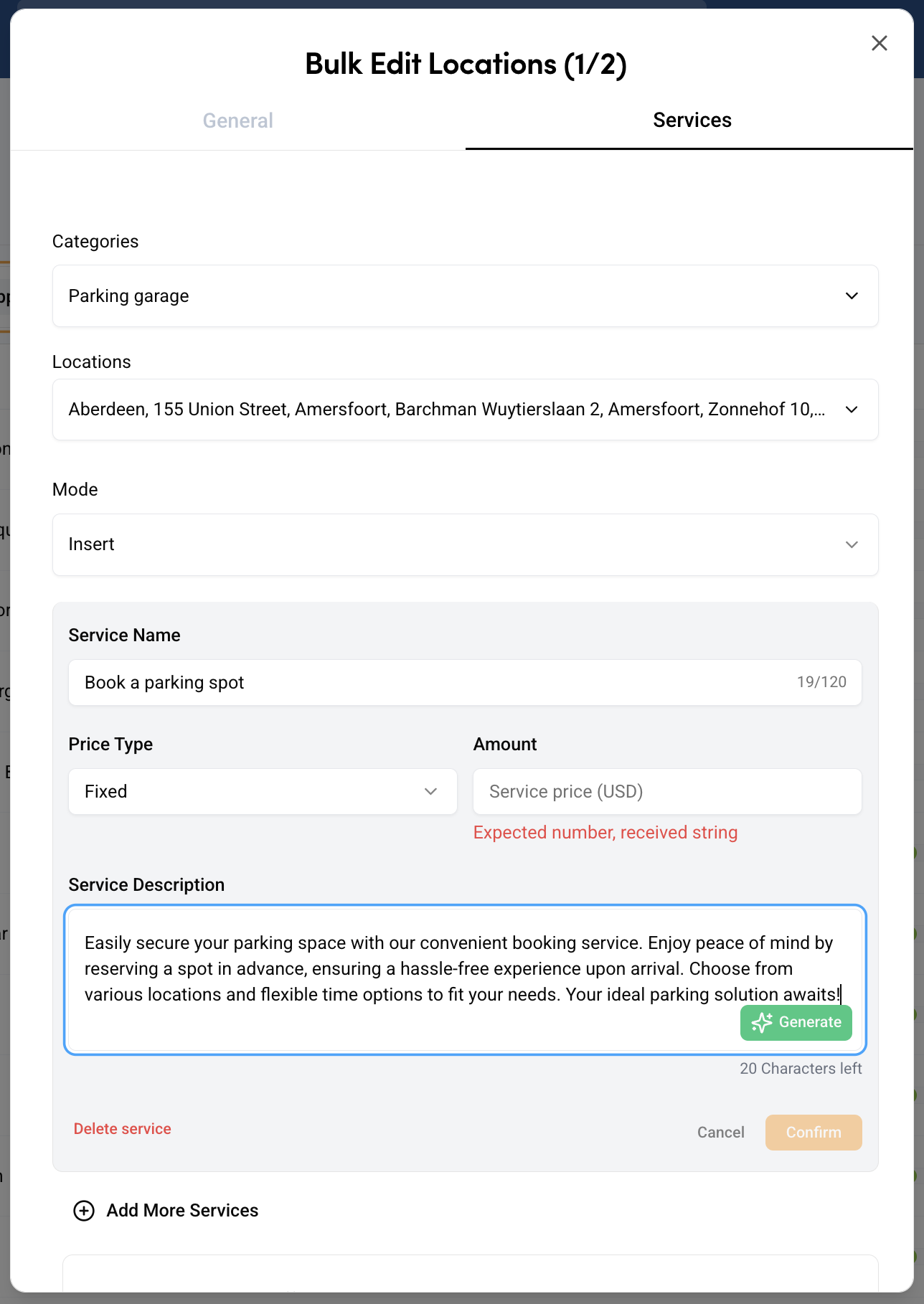Click the Price Type label
Screen dimensions: 924x1304
tap(110, 744)
